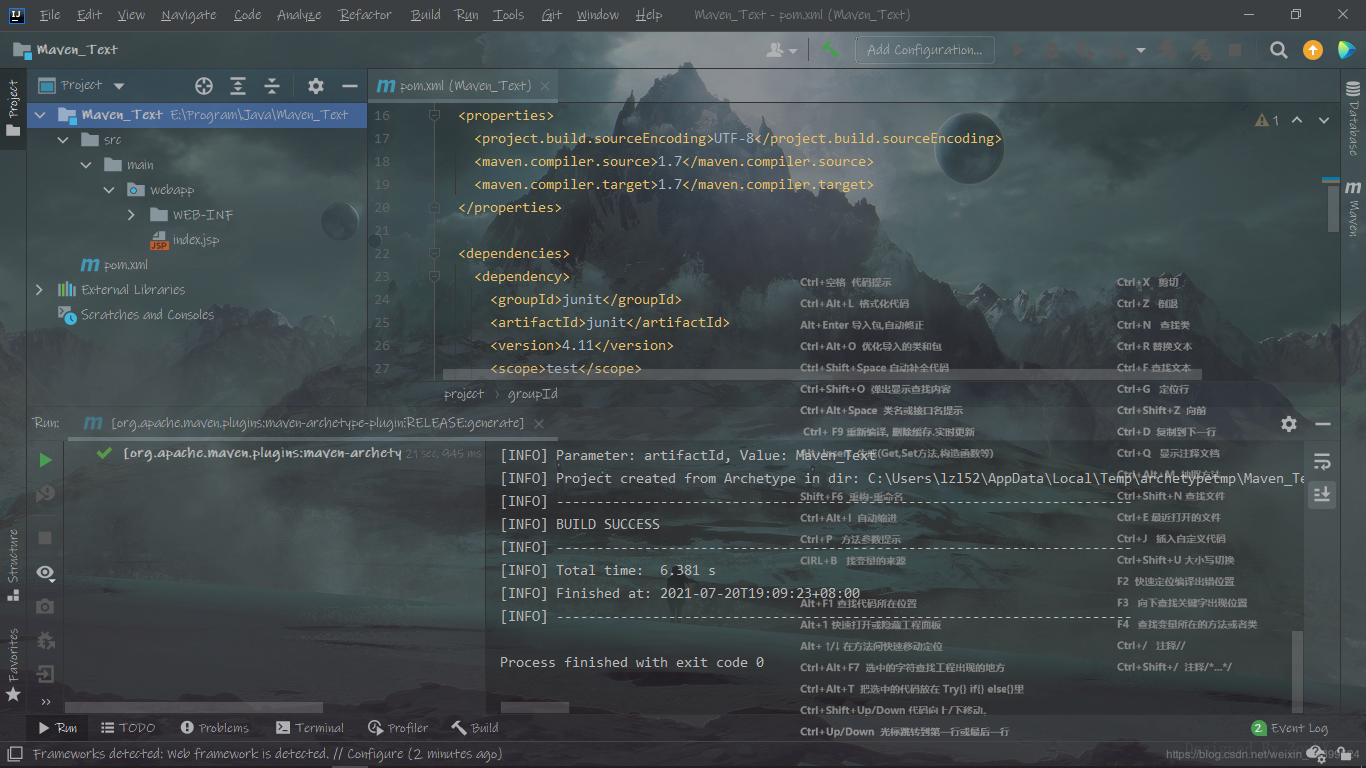Viewport: 1366px width, 768px height.
Task: Open run options dropdown arrow in toolbar
Action: tap(1141, 50)
